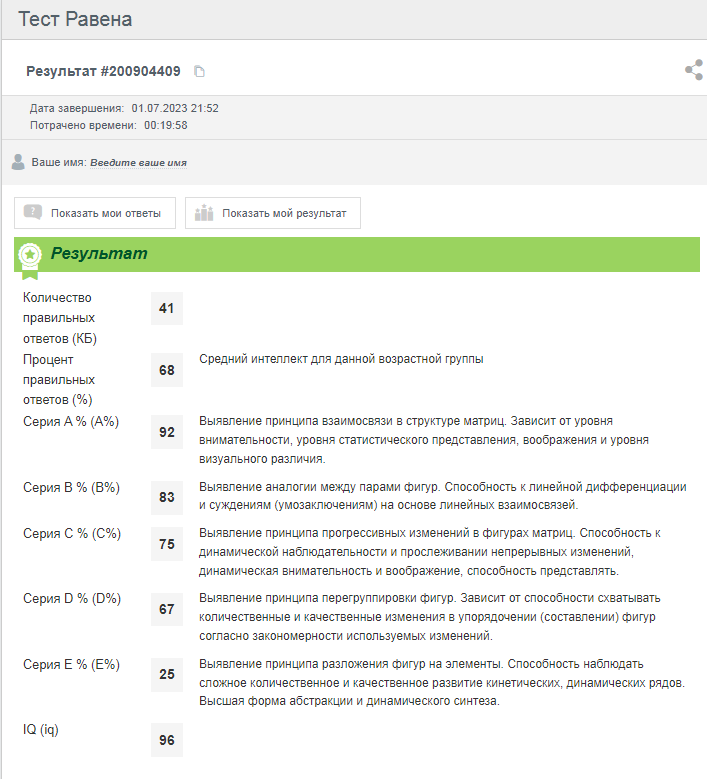
Task: Click the "Тест Равена" page title
Action: point(75,19)
